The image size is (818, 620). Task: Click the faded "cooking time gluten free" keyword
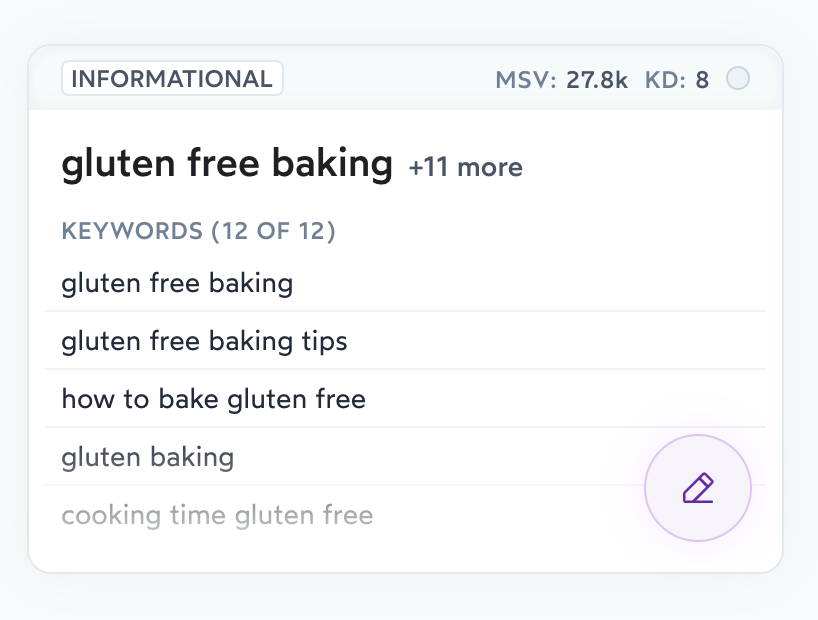pos(217,516)
